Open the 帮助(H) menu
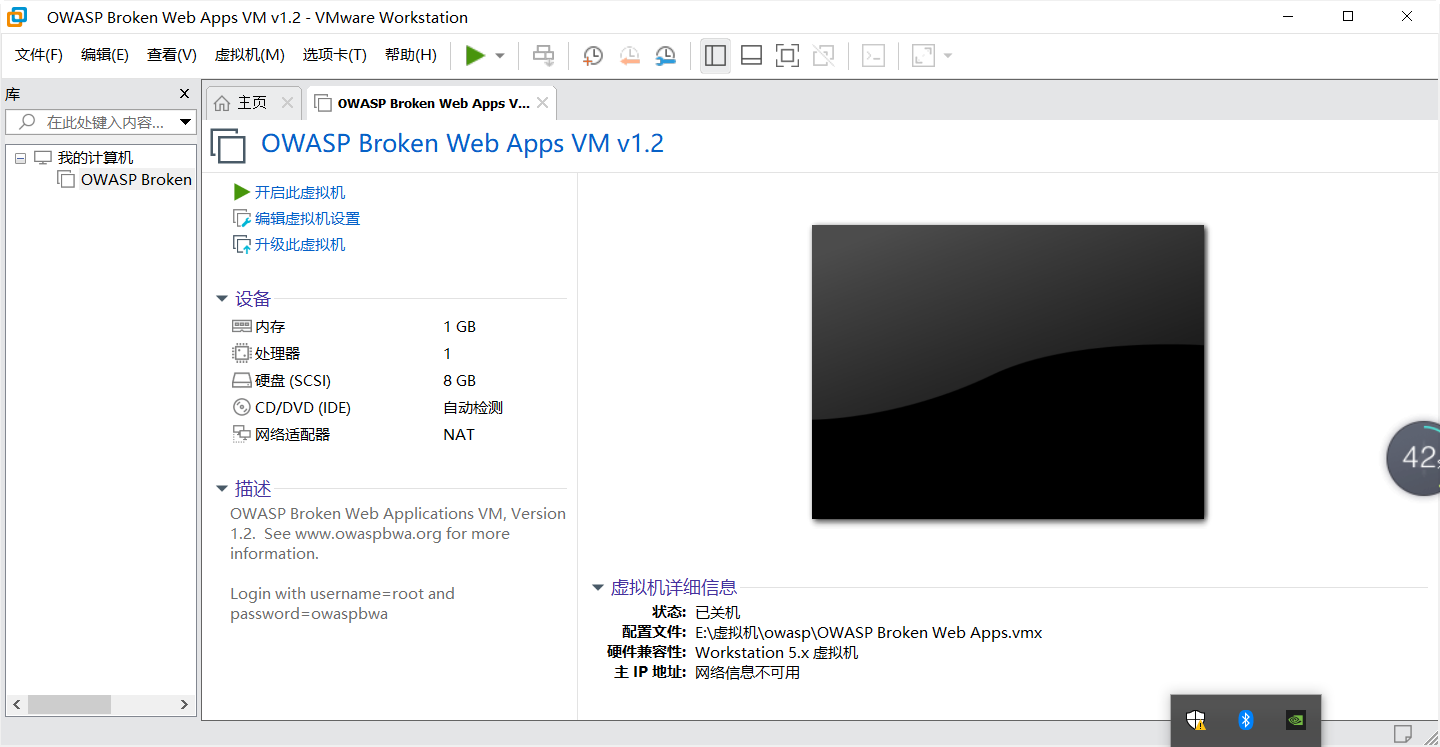Viewport: 1440px width, 747px height. pyautogui.click(x=411, y=55)
